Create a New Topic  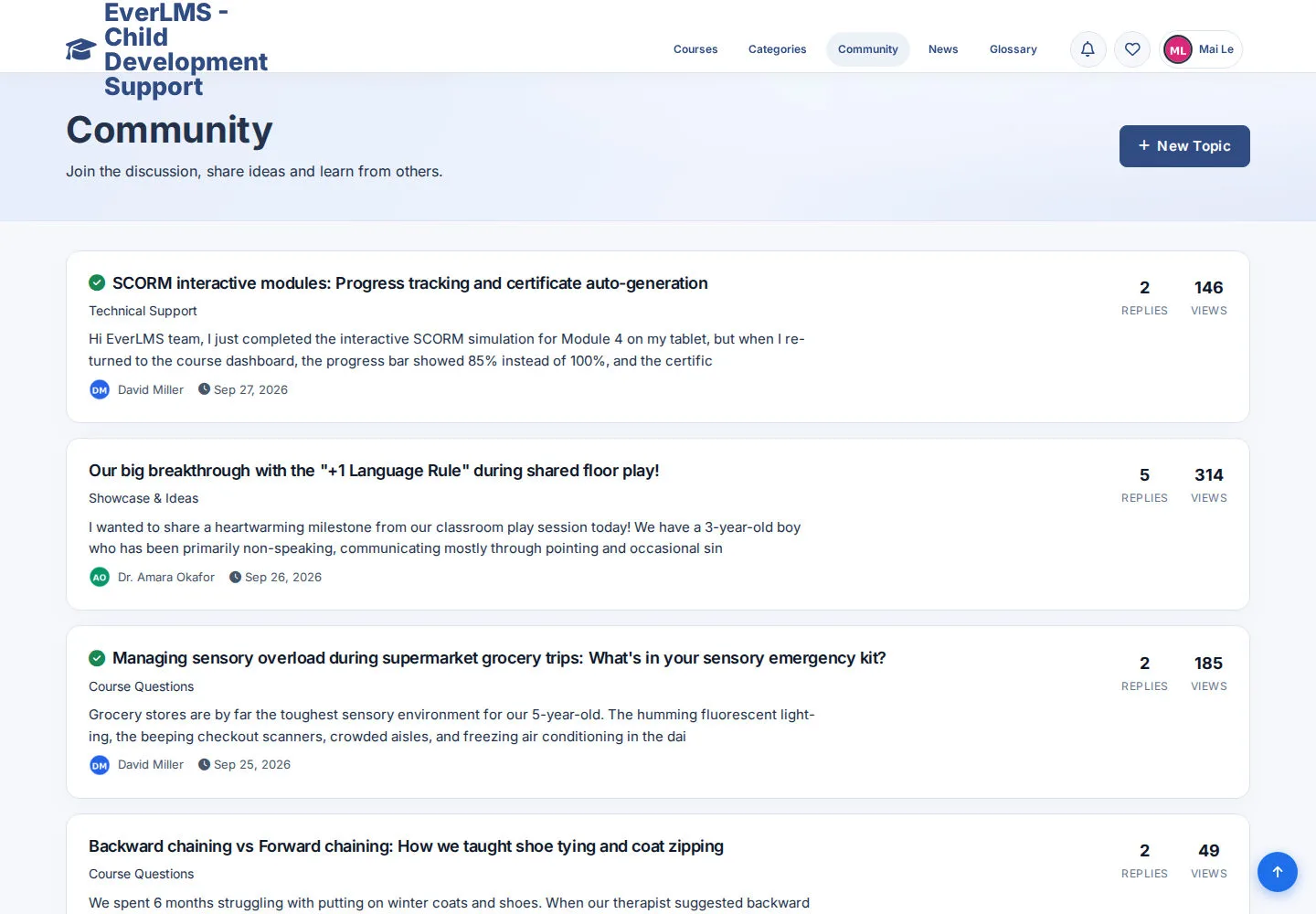click(x=1184, y=146)
